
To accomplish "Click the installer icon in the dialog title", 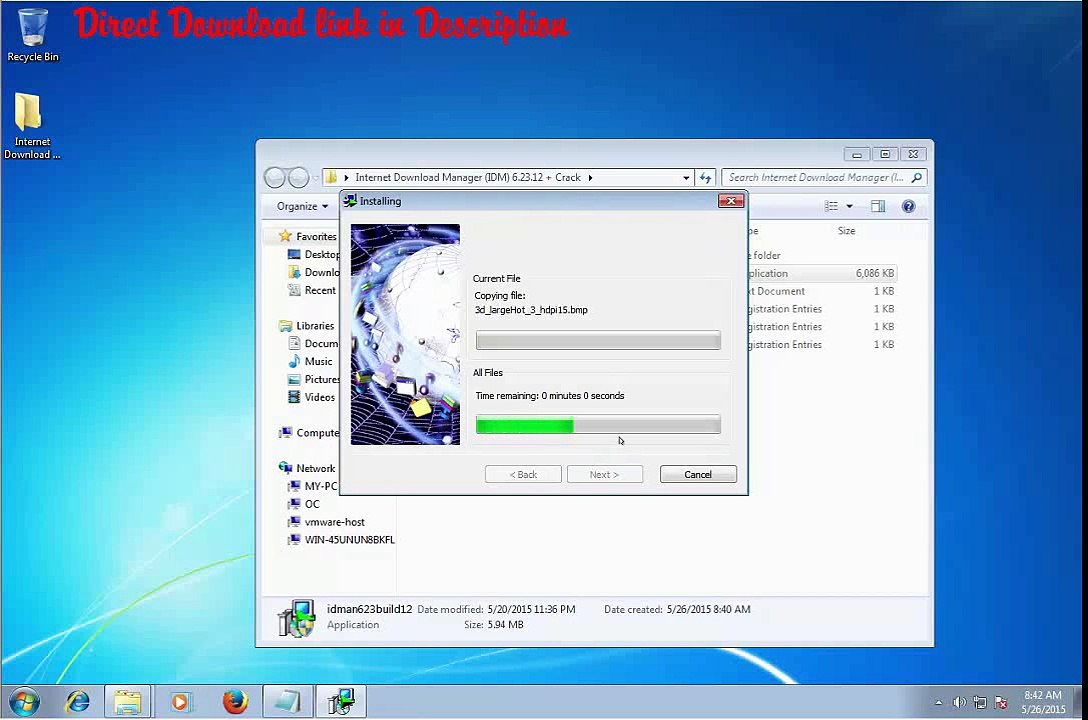I will click(350, 201).
